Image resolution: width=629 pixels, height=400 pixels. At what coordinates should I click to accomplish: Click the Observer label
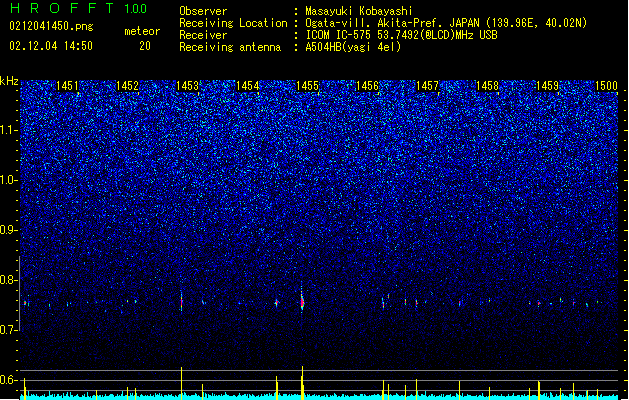203,11
